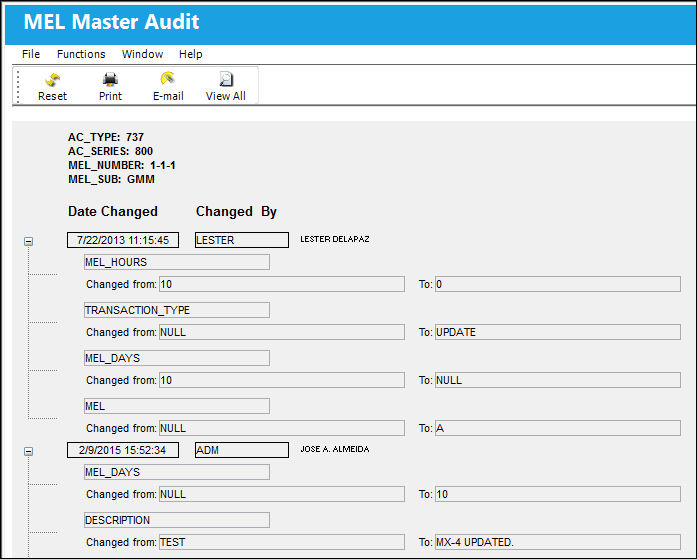Open the Functions menu
The image size is (697, 559).
click(81, 54)
